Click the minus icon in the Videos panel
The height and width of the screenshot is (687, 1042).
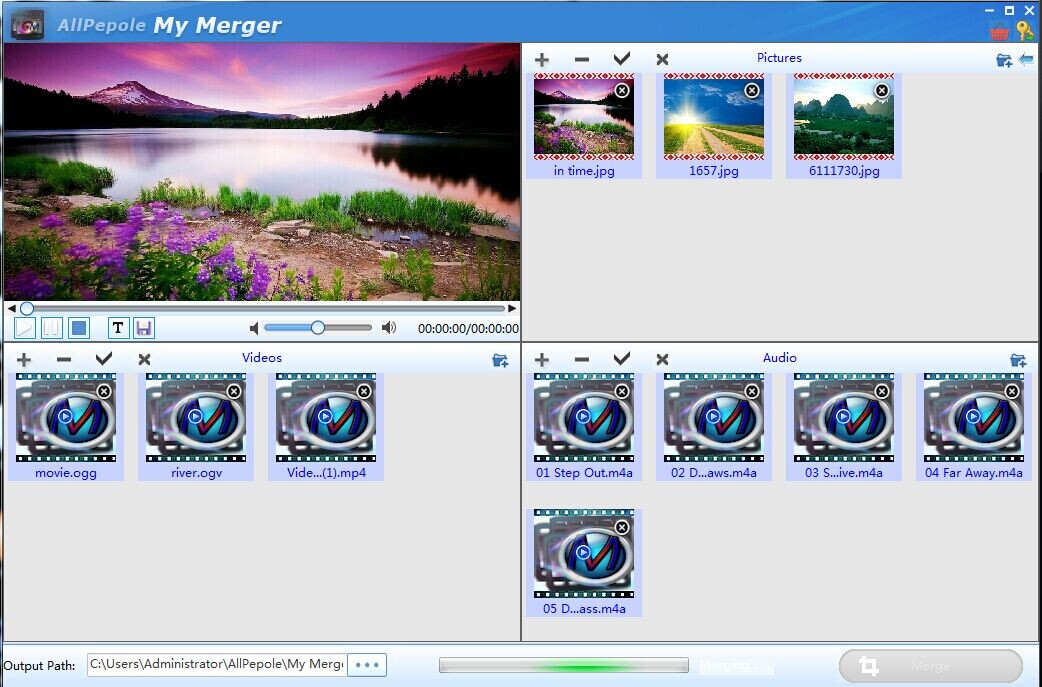64,360
